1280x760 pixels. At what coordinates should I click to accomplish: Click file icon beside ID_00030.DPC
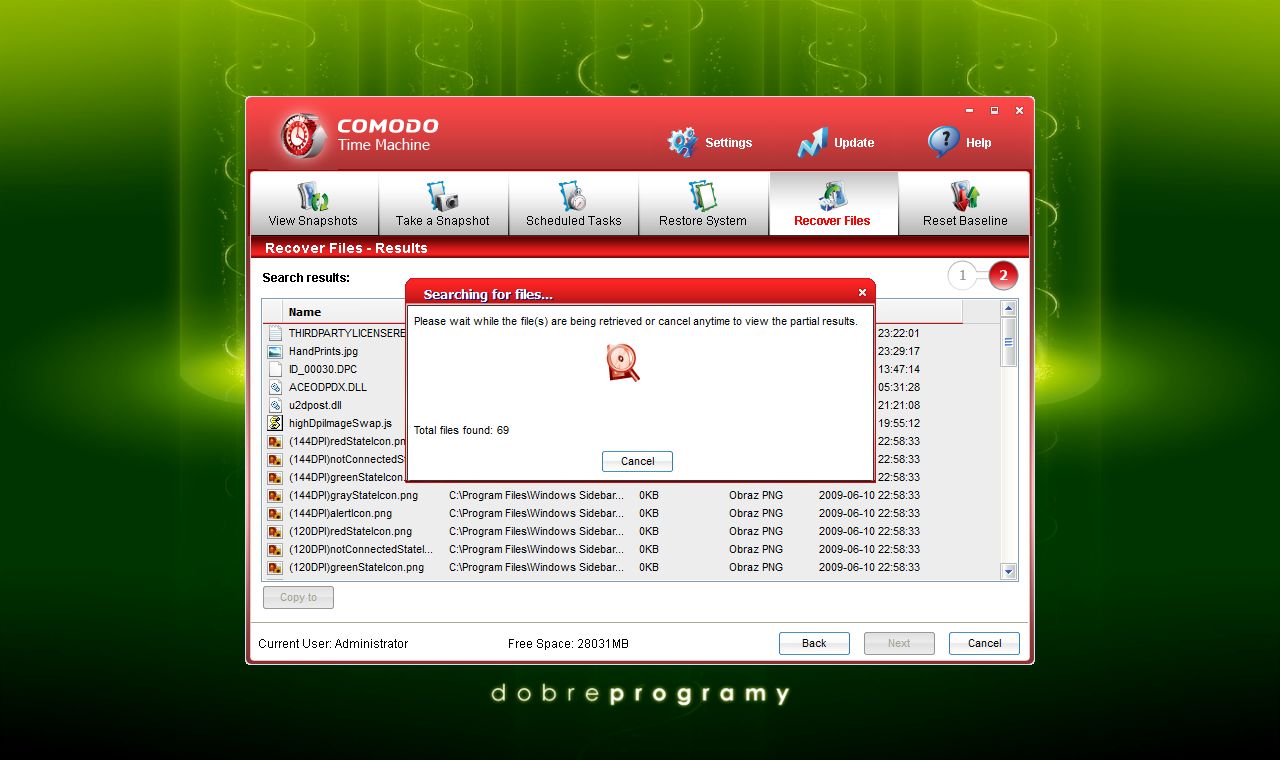click(274, 369)
